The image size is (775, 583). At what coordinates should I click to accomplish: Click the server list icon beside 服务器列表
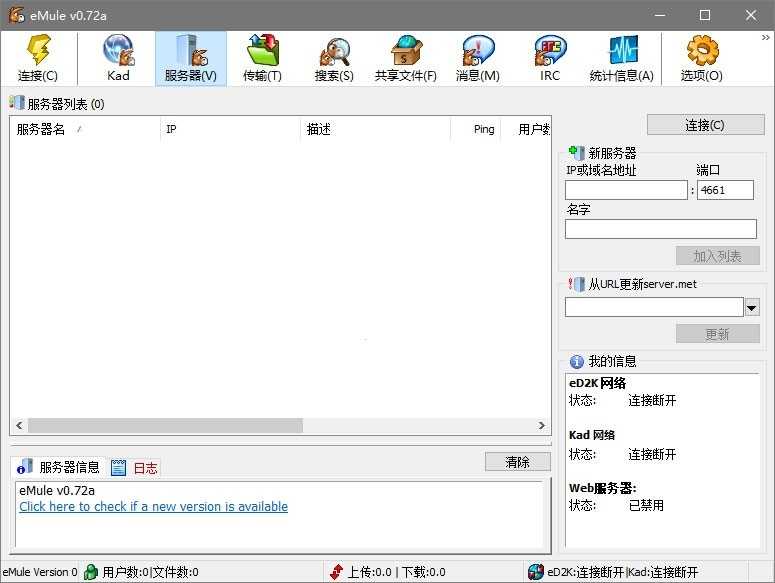click(17, 103)
